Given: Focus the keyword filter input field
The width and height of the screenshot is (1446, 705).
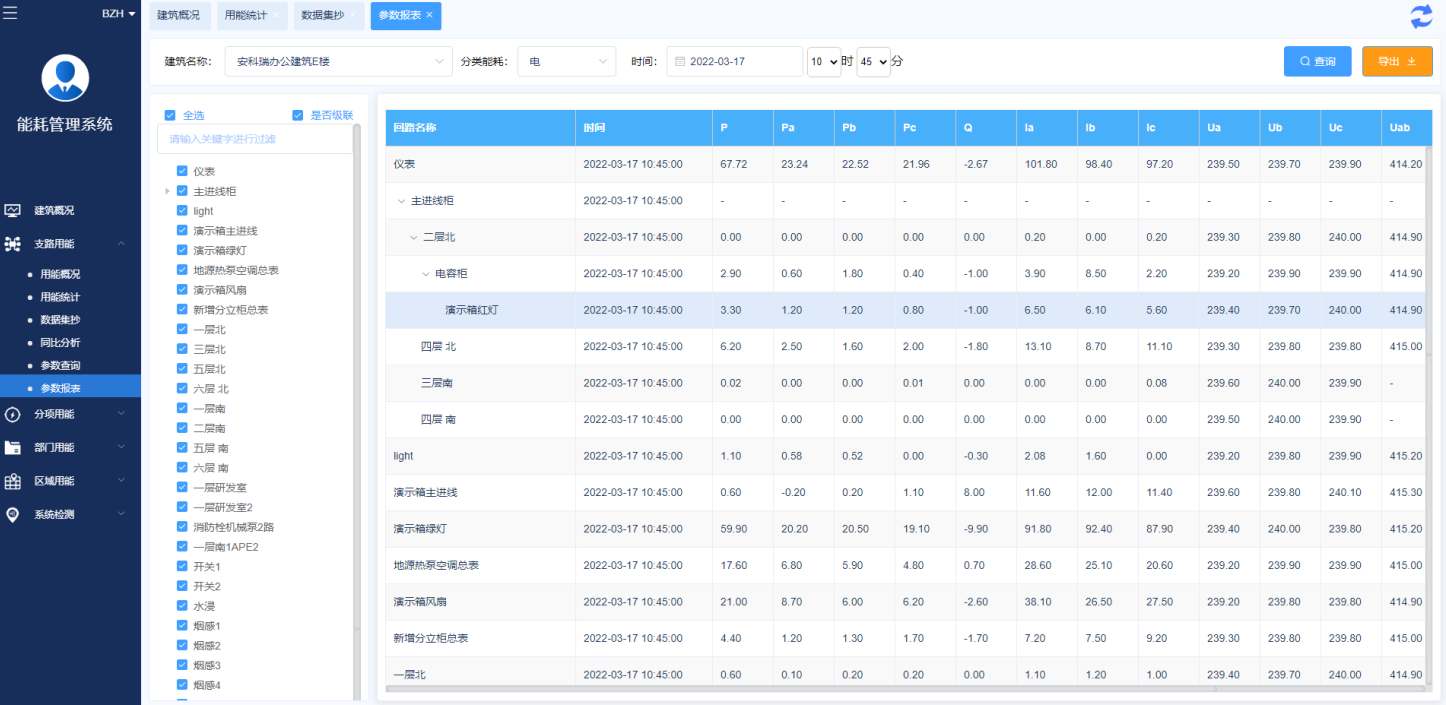Looking at the screenshot, I should click(255, 139).
